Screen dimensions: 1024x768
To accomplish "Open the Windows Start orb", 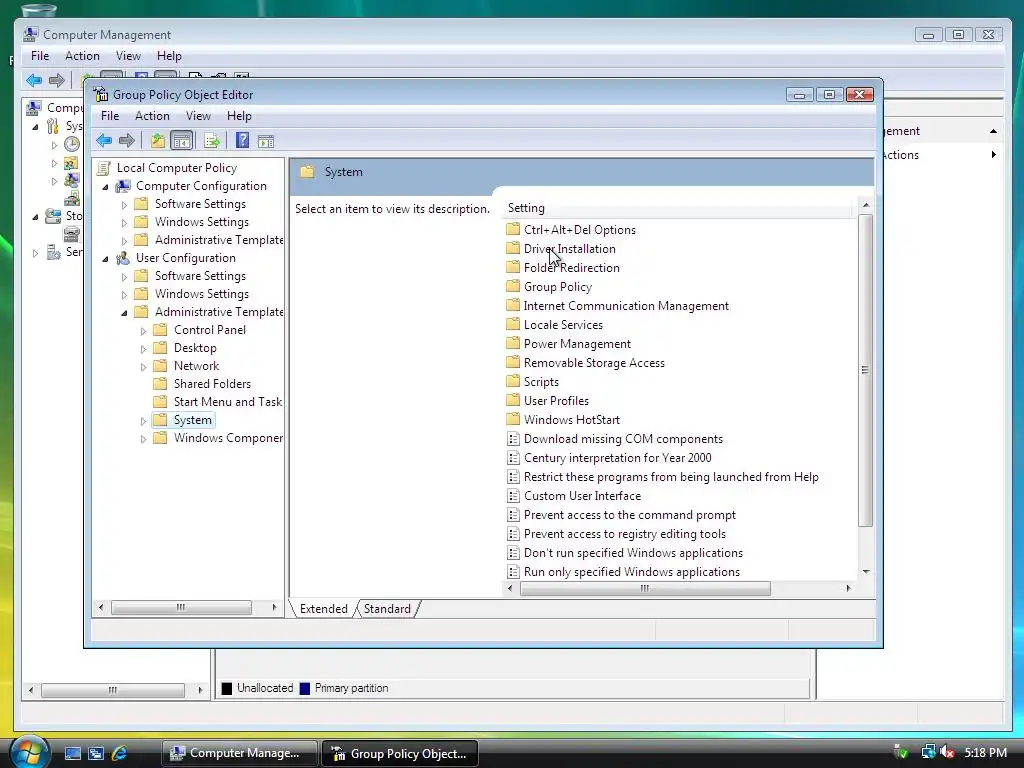I will [x=29, y=751].
